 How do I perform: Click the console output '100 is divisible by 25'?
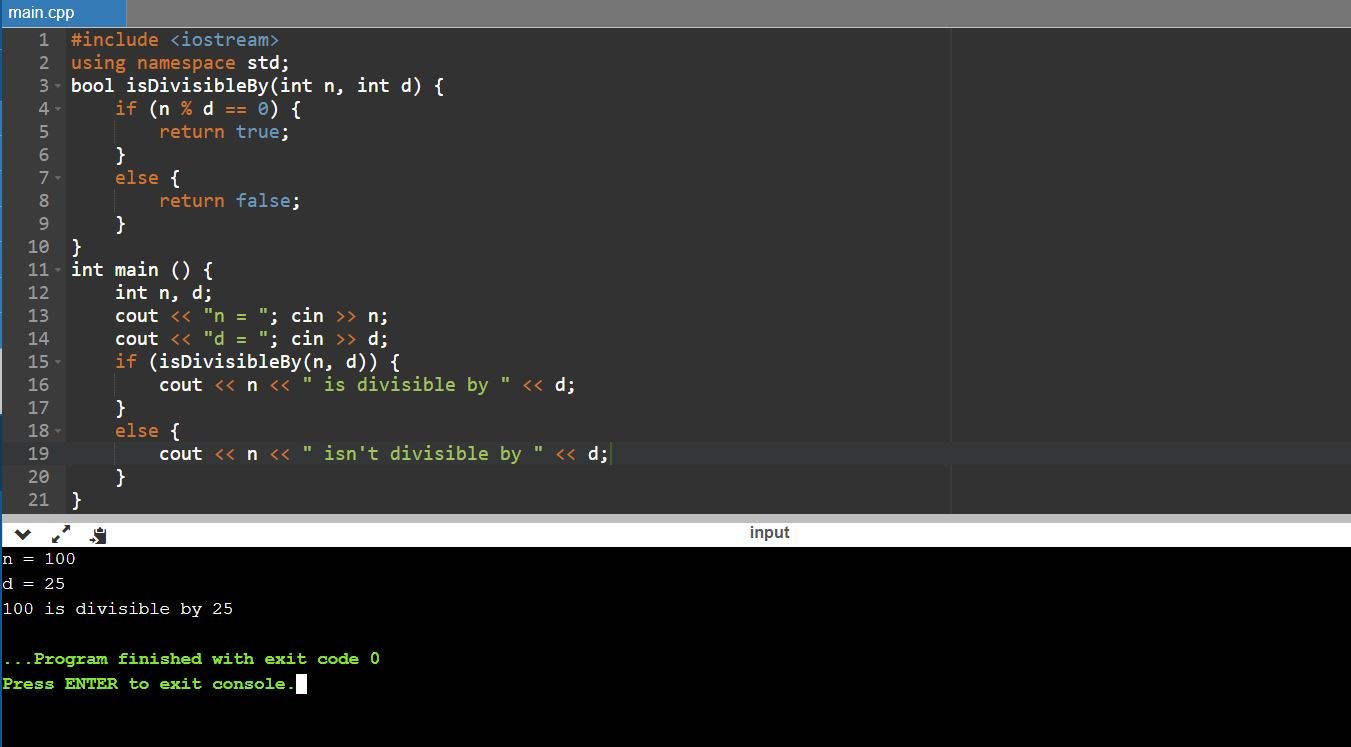(118, 609)
